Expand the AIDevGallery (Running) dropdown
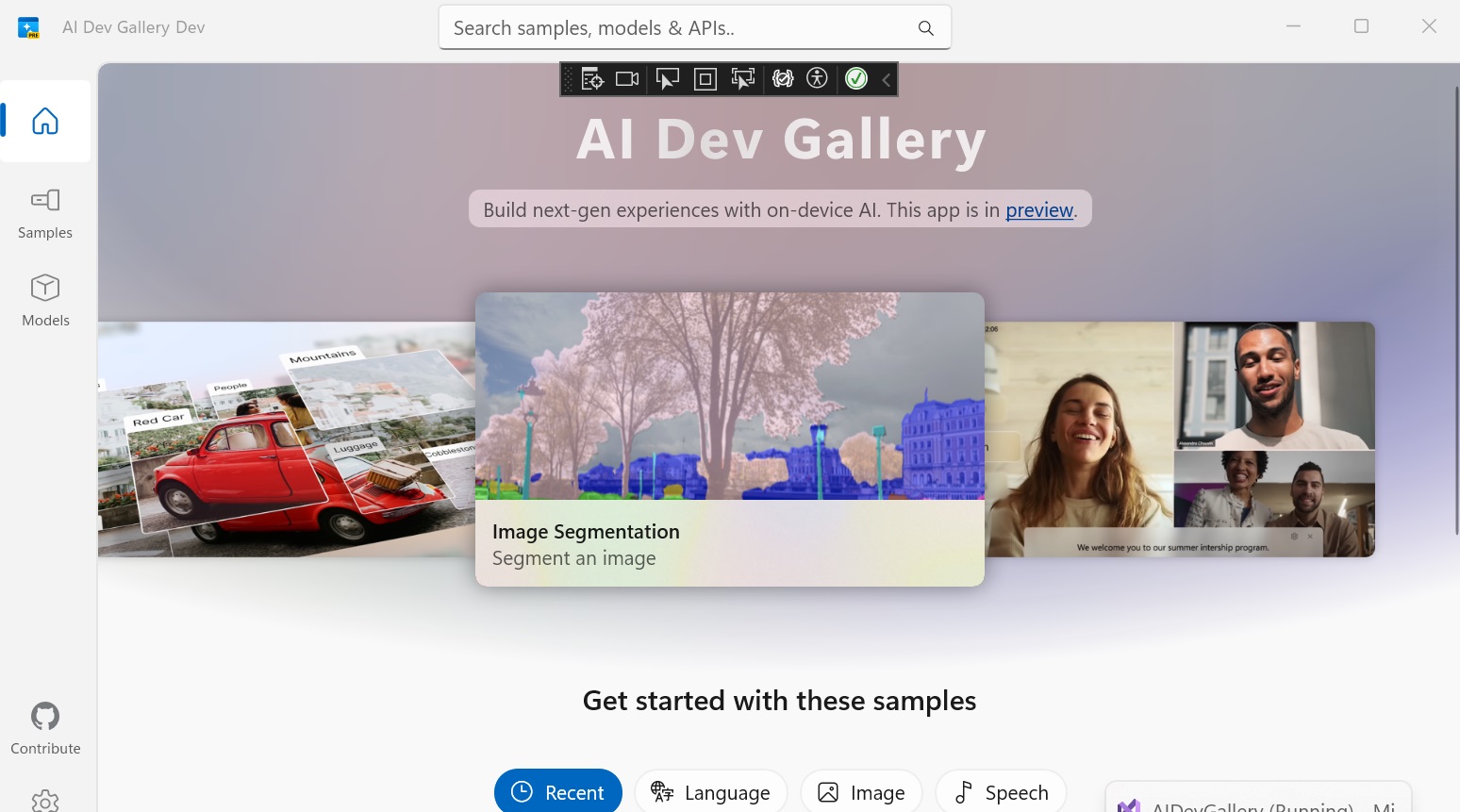The image size is (1460, 812). click(1258, 804)
